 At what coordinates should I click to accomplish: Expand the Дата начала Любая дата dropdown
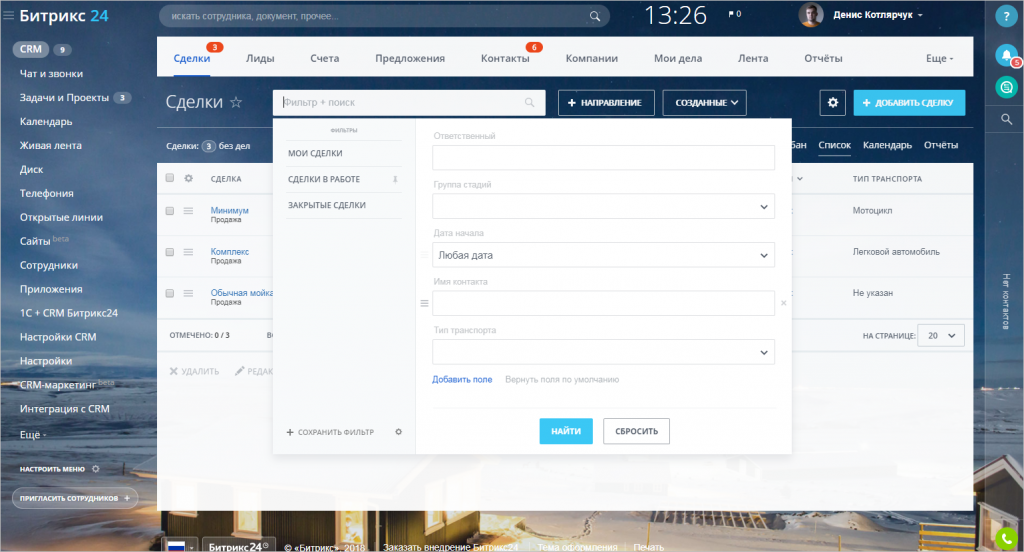click(x=603, y=255)
